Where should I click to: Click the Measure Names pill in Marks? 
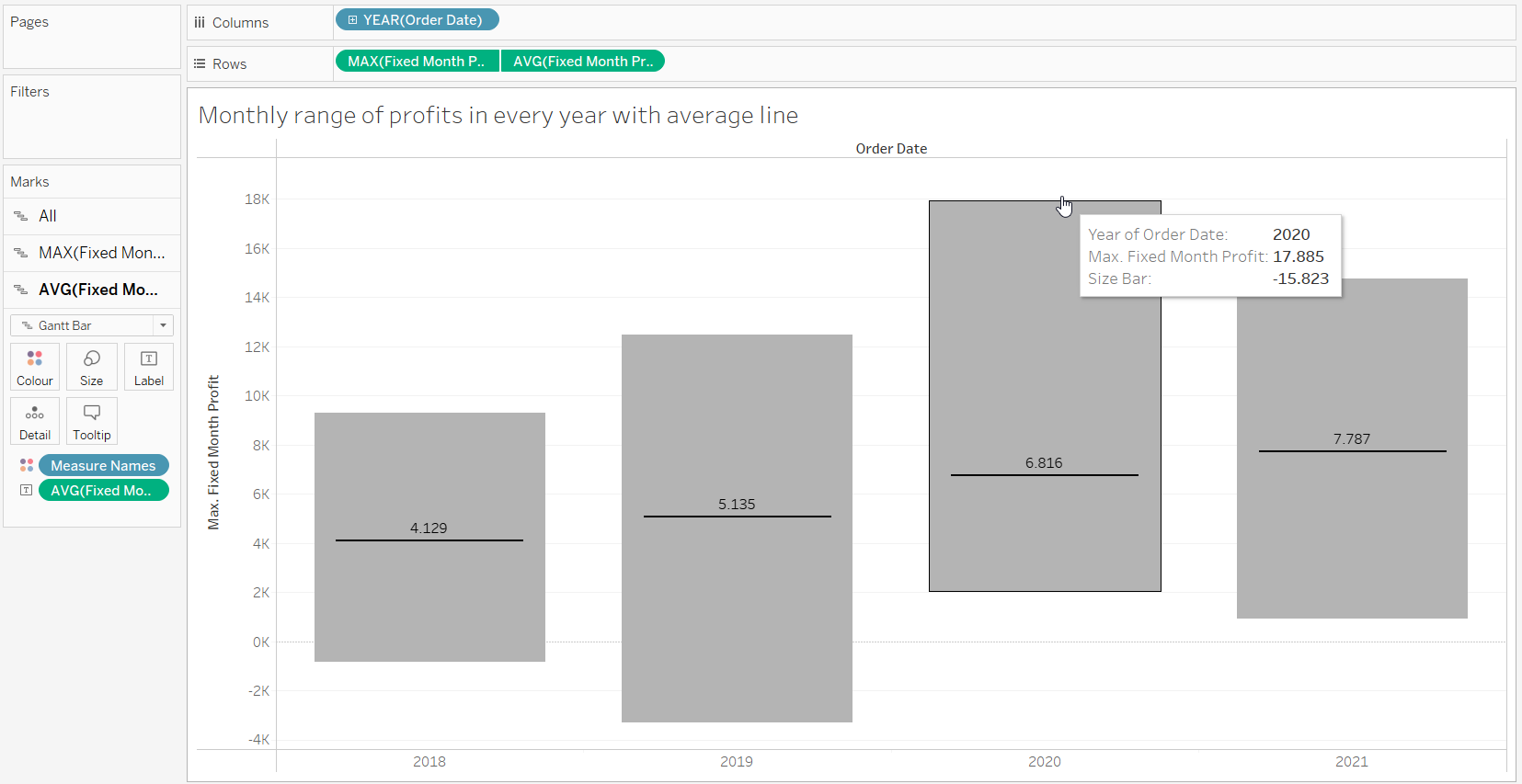tap(104, 465)
